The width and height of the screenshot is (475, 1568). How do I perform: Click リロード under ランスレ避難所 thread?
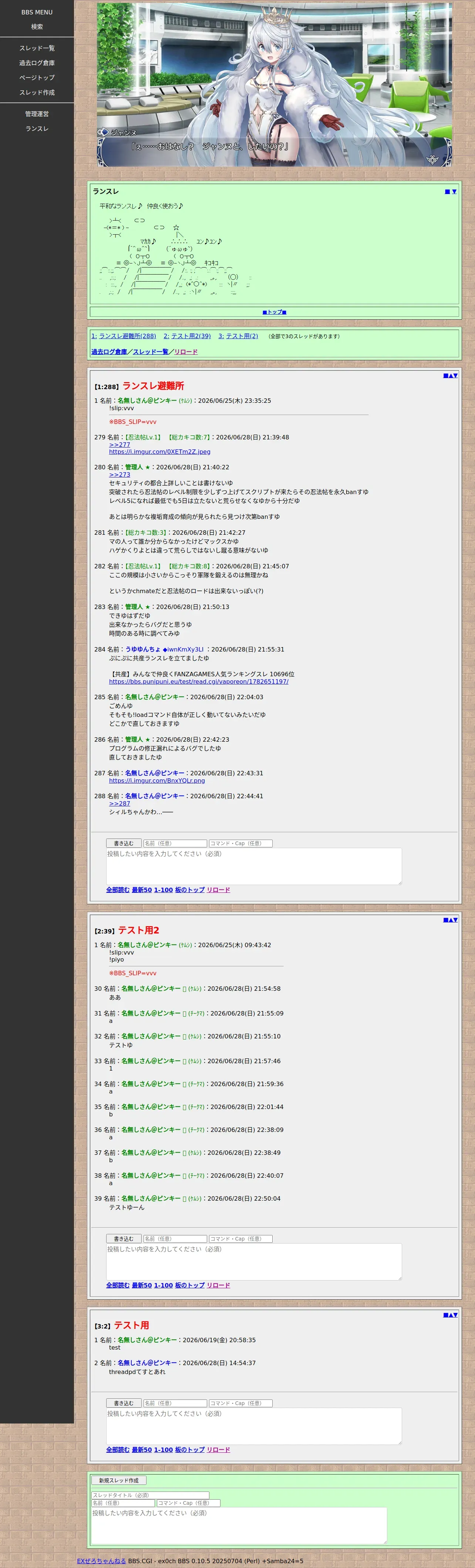point(219,890)
